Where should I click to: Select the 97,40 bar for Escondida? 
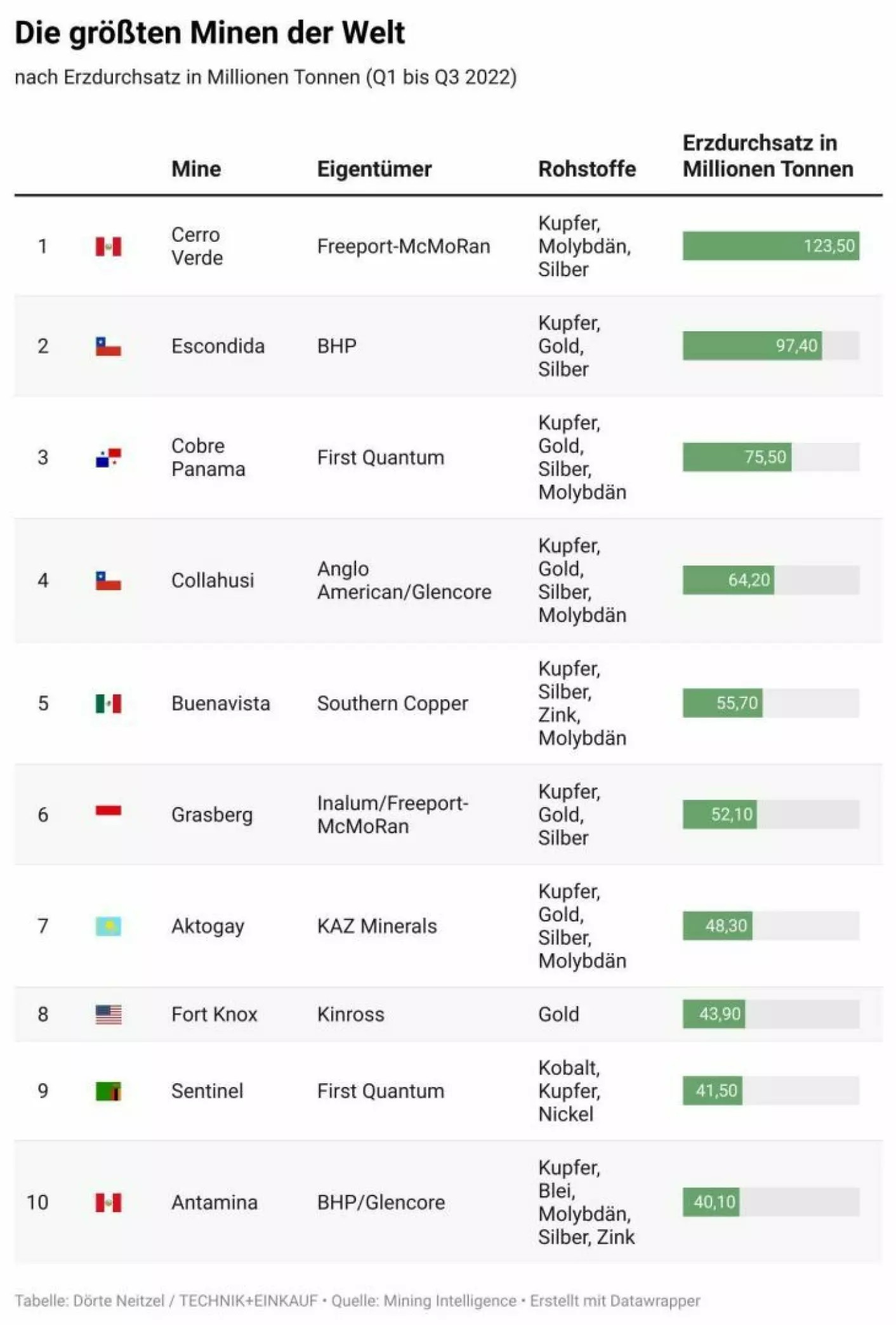753,346
